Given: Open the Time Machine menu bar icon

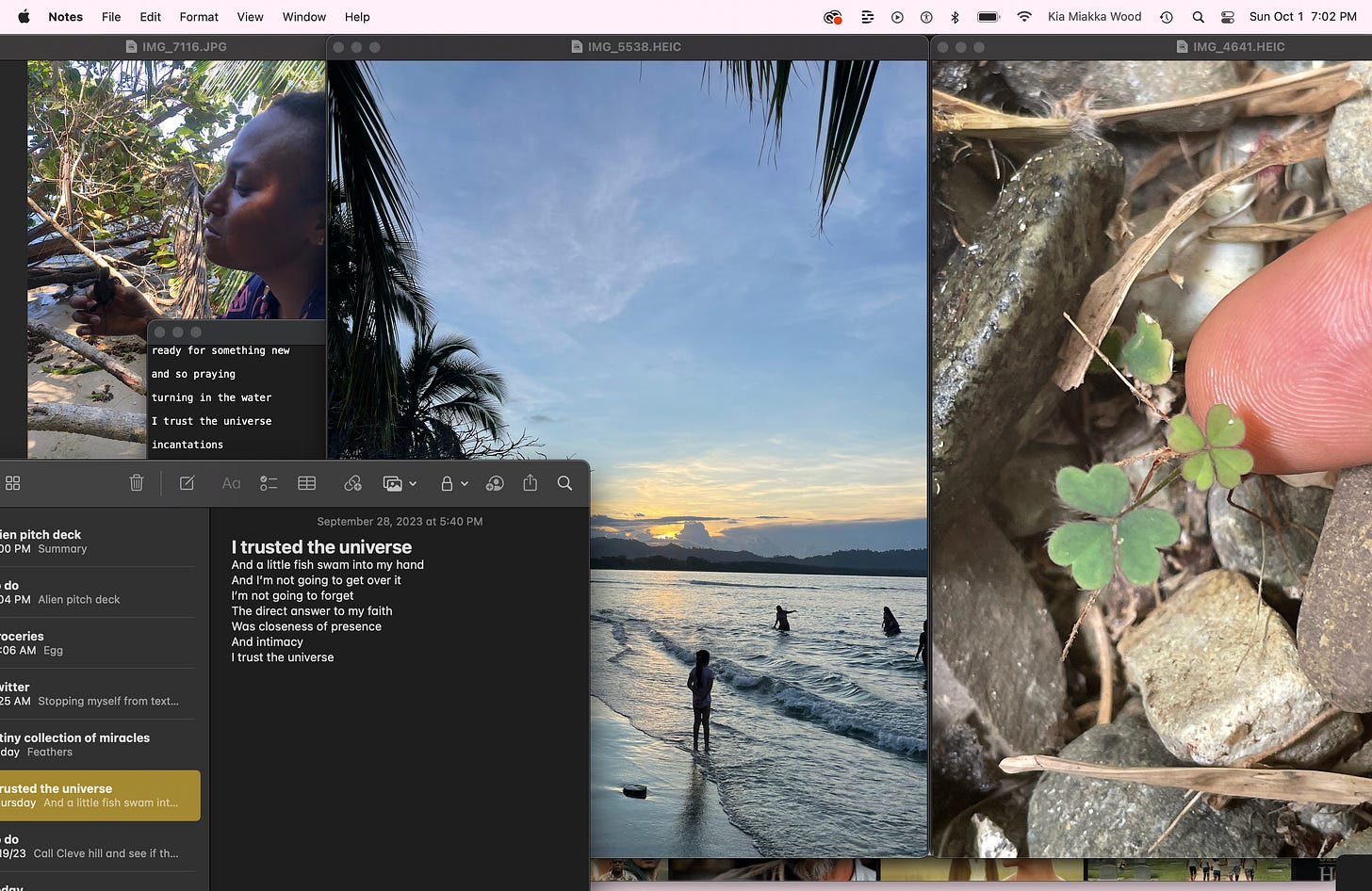Looking at the screenshot, I should pos(1167,17).
